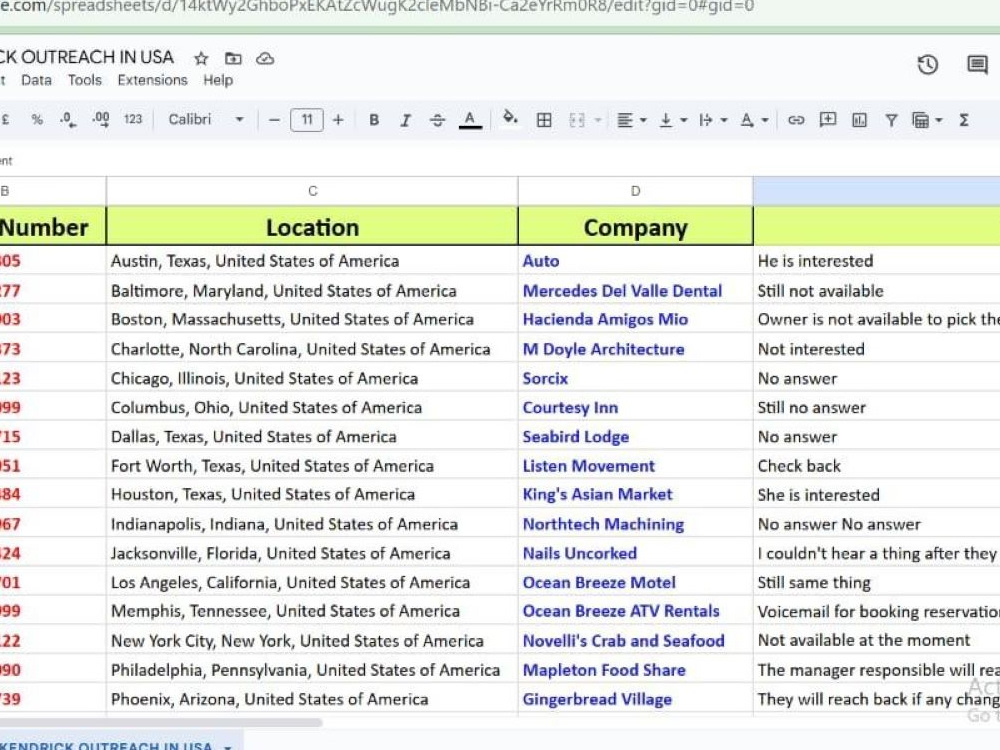Open the functions sigma menu
Image resolution: width=1000 pixels, height=750 pixels.
coord(964,120)
